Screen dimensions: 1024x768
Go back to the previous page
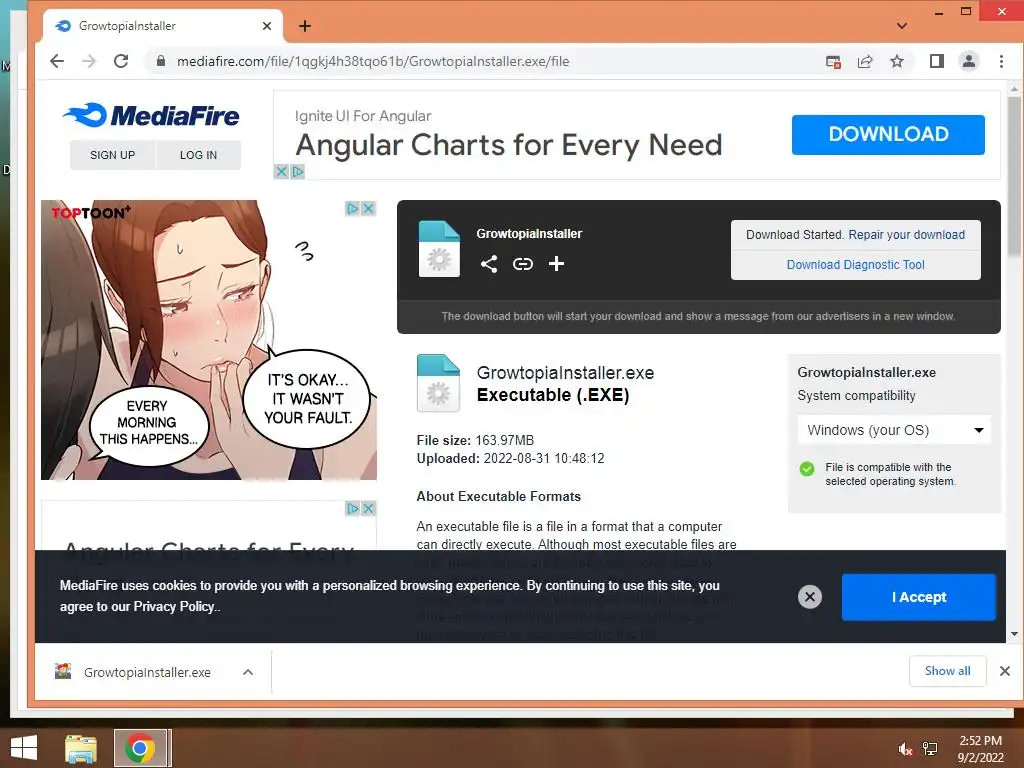[57, 61]
